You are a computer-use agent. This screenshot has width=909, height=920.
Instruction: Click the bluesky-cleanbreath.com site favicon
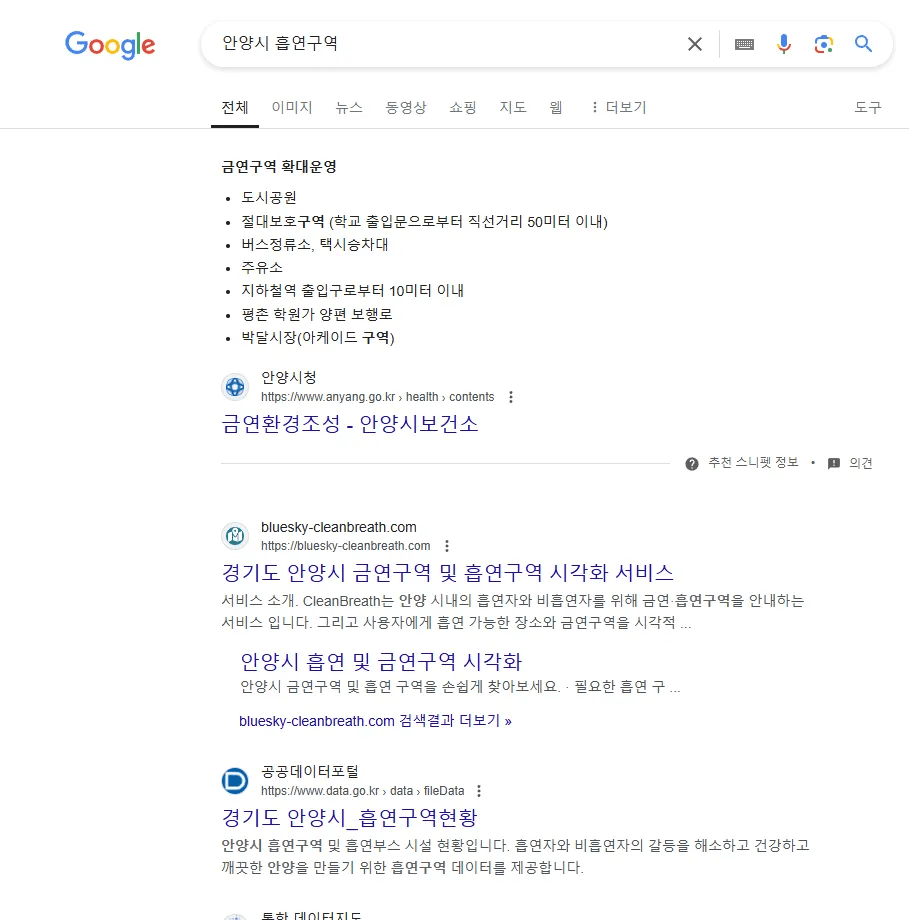tap(234, 536)
